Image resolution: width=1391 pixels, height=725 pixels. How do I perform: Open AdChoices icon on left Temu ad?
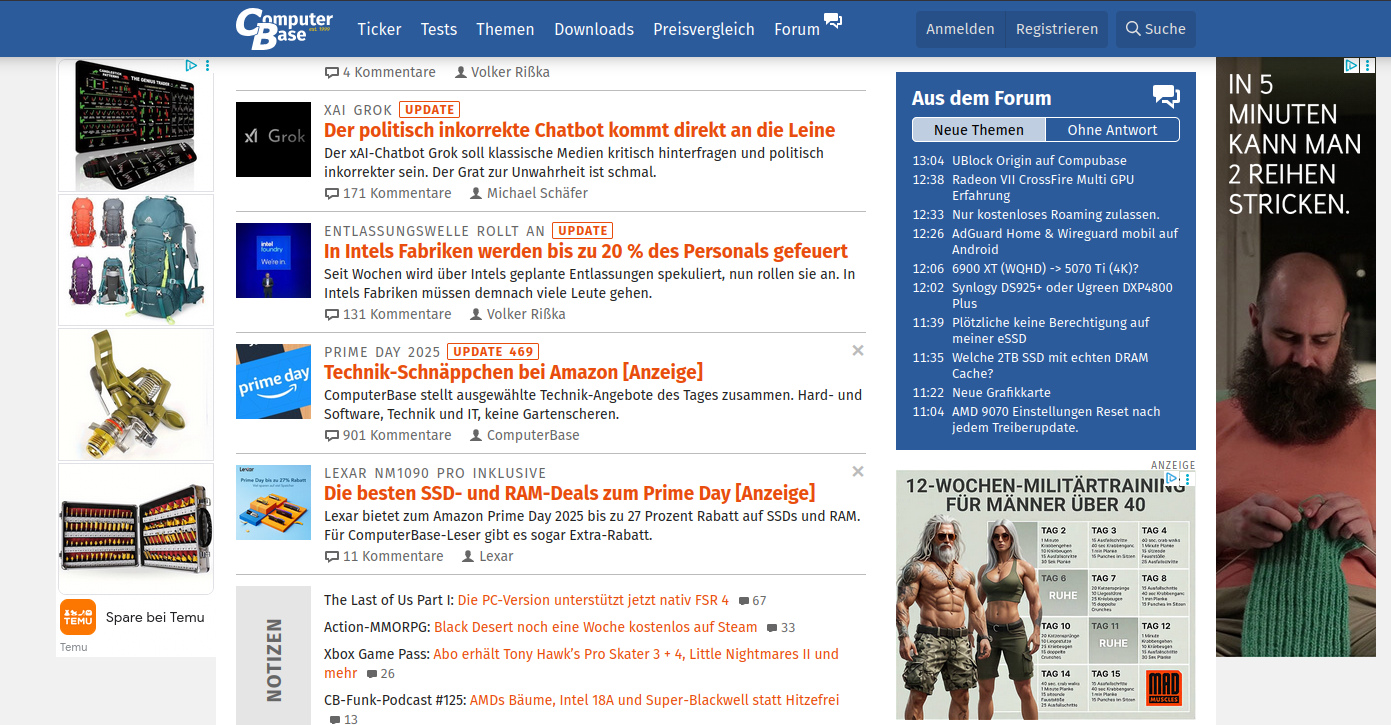[192, 66]
